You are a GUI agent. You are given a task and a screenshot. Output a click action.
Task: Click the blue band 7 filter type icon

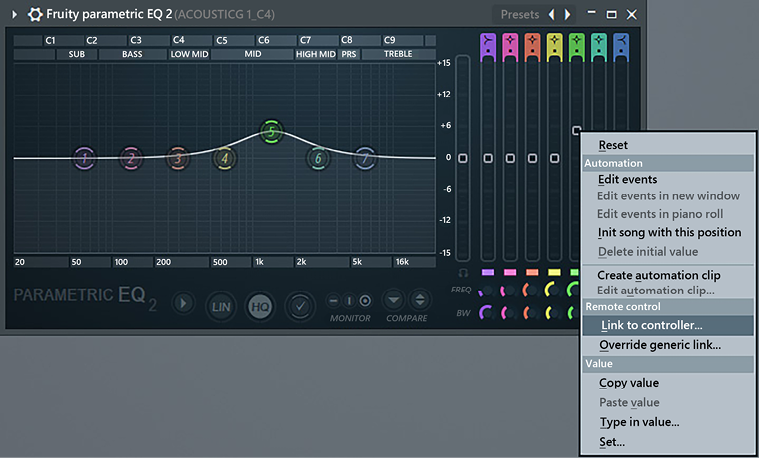pyautogui.click(x=621, y=47)
